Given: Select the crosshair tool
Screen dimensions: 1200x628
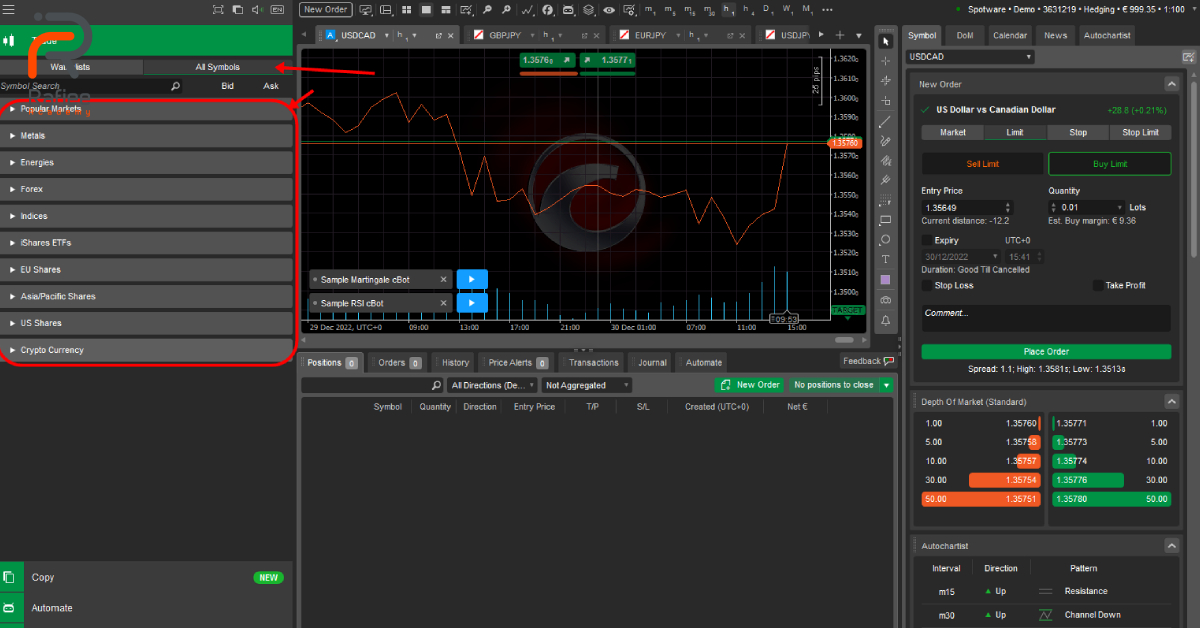Looking at the screenshot, I should click(885, 61).
